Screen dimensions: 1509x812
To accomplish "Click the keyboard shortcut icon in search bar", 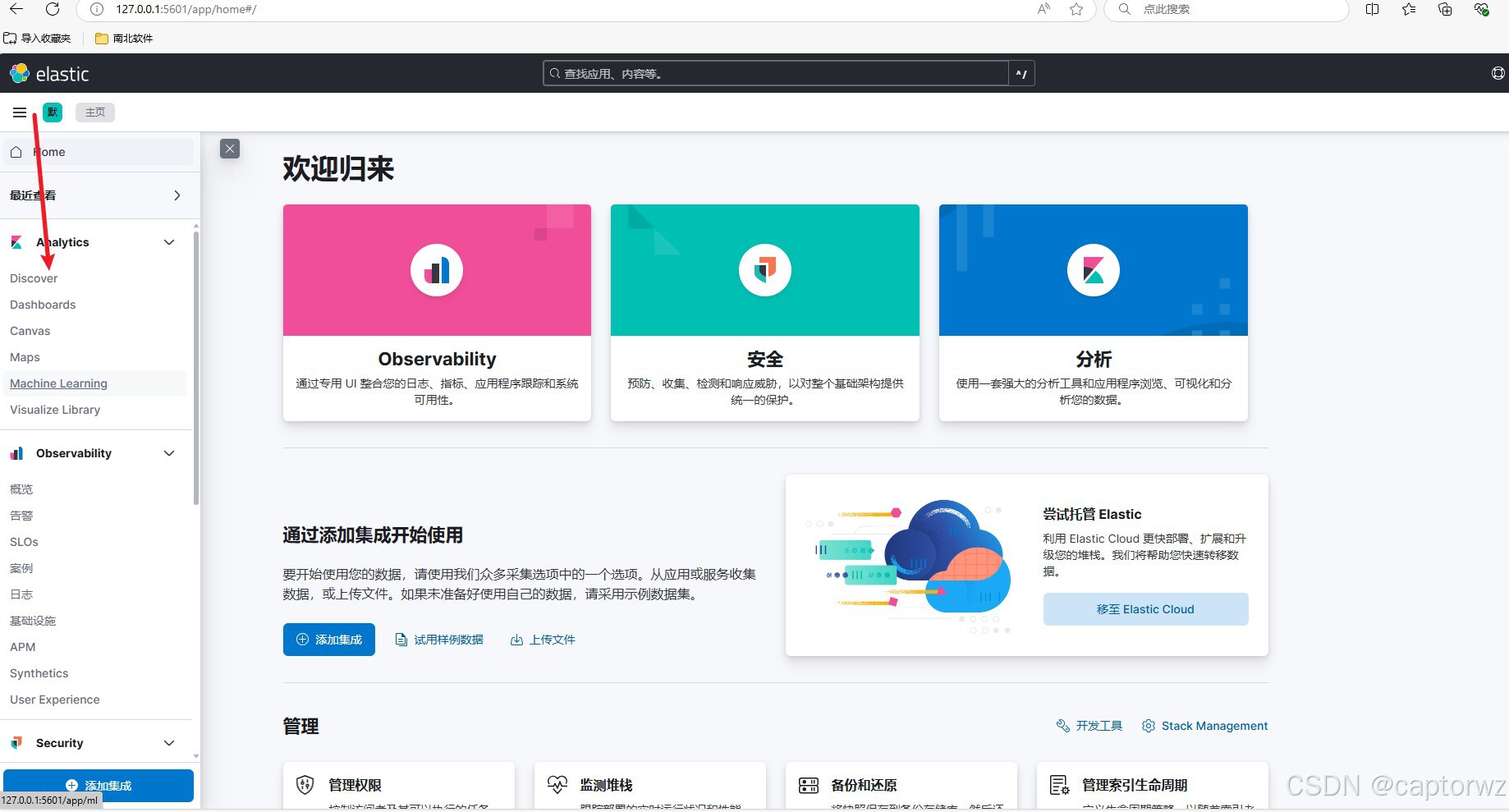I will 1021,74.
